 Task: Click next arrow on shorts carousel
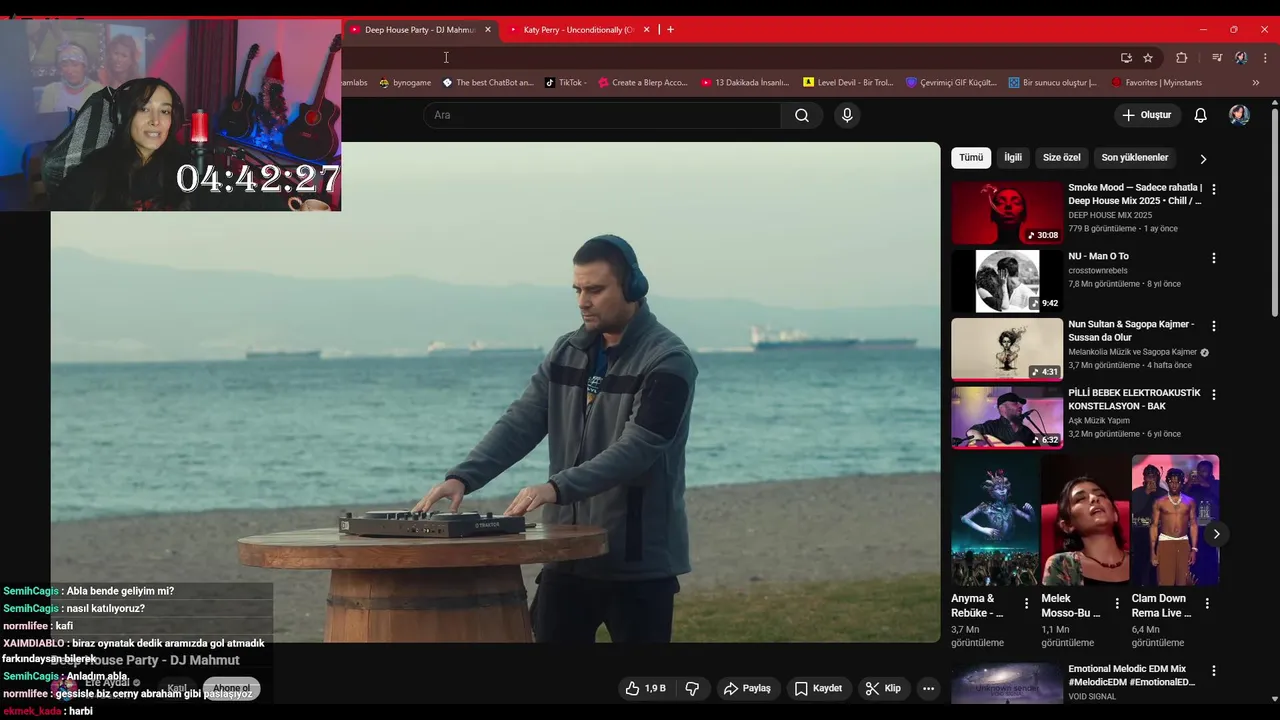tap(1216, 534)
